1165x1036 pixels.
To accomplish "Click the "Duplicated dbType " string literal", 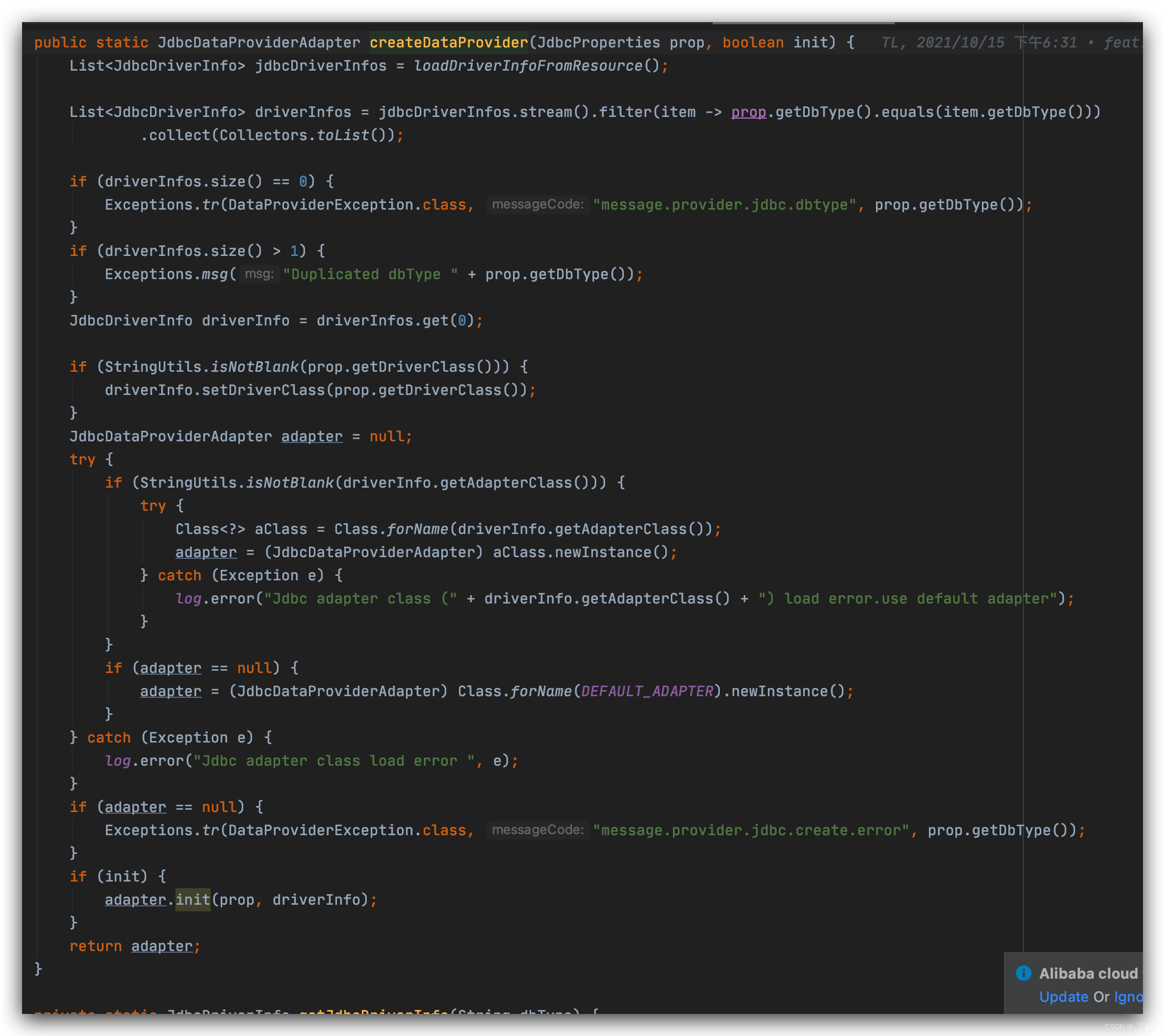I will click(370, 275).
